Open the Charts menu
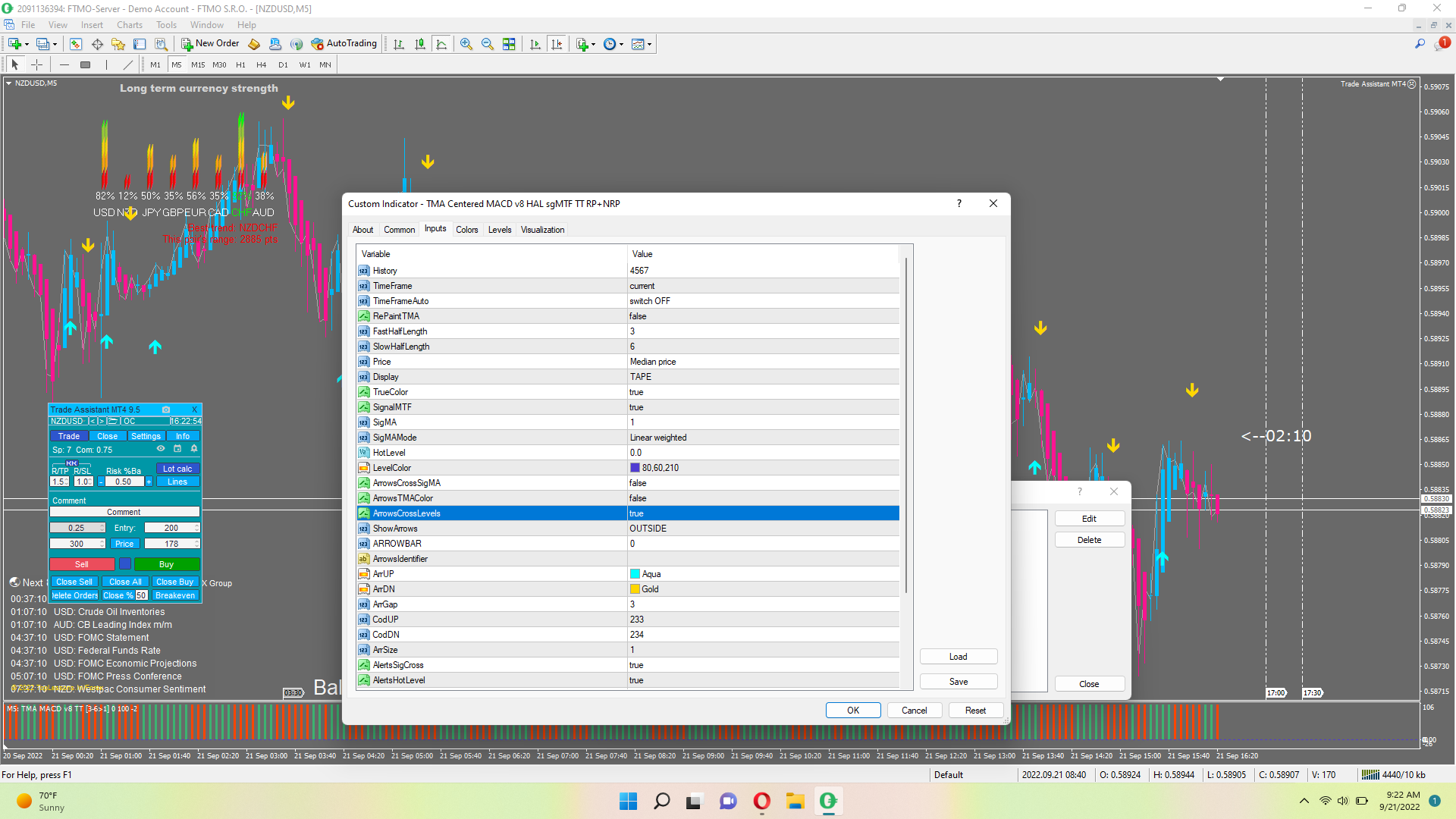 (129, 25)
